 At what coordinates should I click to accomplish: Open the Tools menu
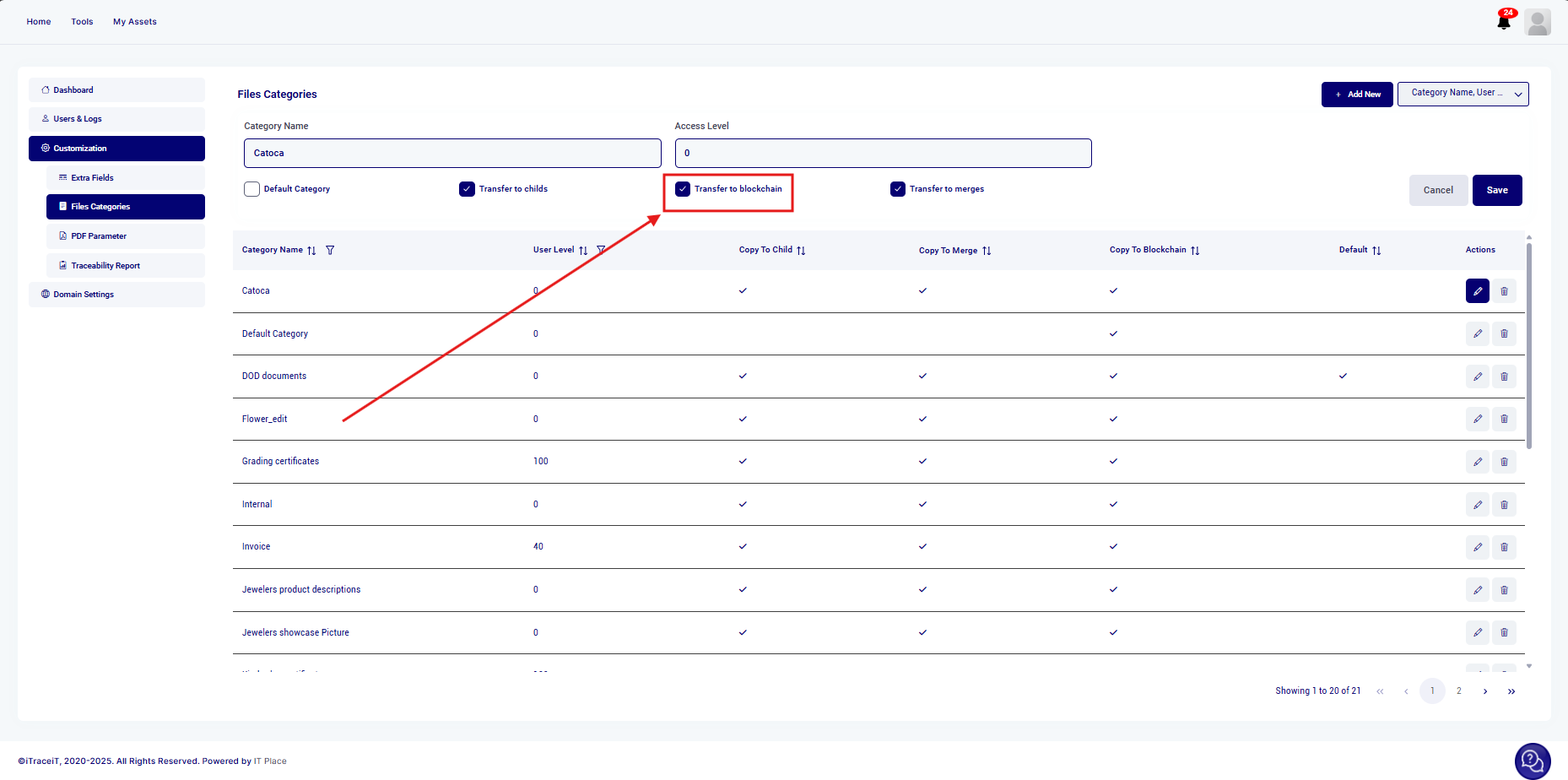coord(82,22)
